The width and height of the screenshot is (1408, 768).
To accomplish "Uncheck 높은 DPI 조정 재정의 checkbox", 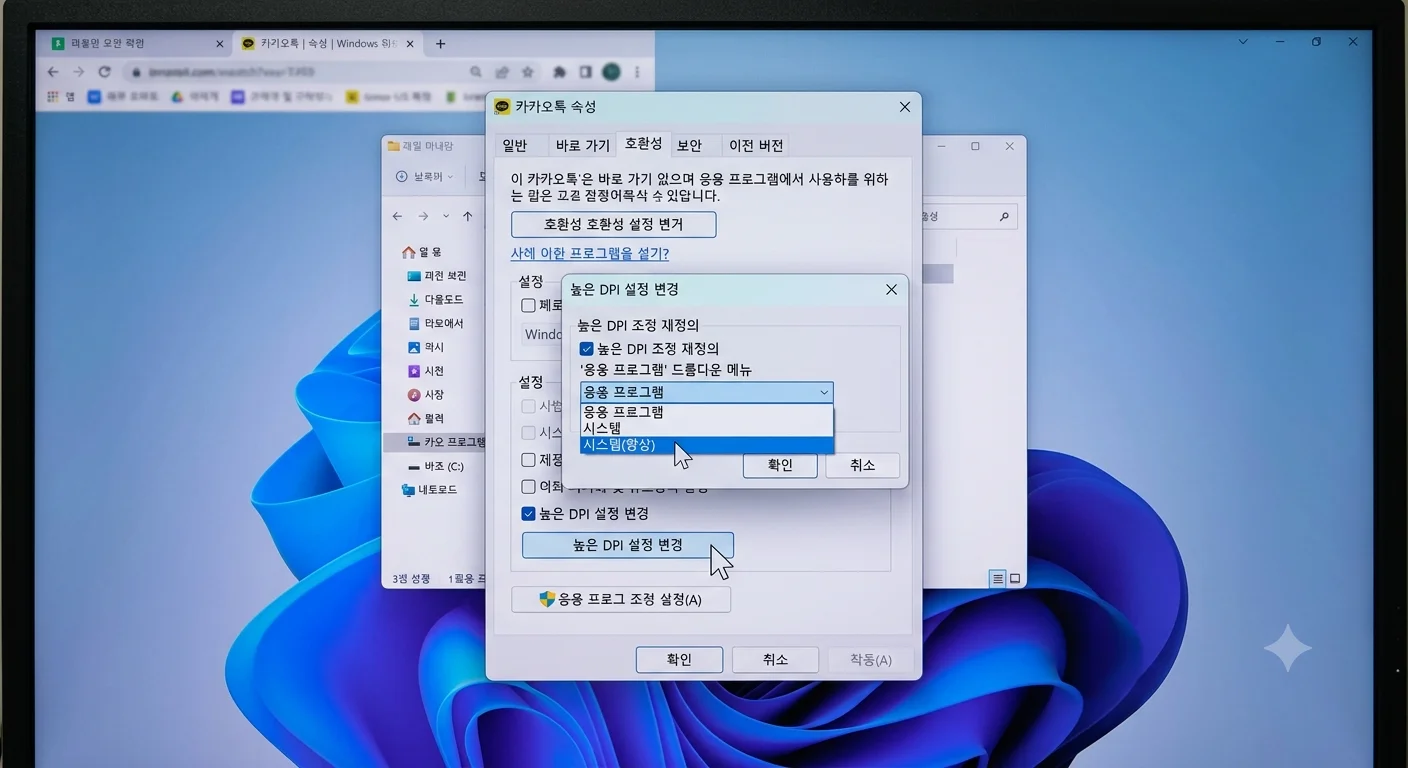I will (x=587, y=349).
